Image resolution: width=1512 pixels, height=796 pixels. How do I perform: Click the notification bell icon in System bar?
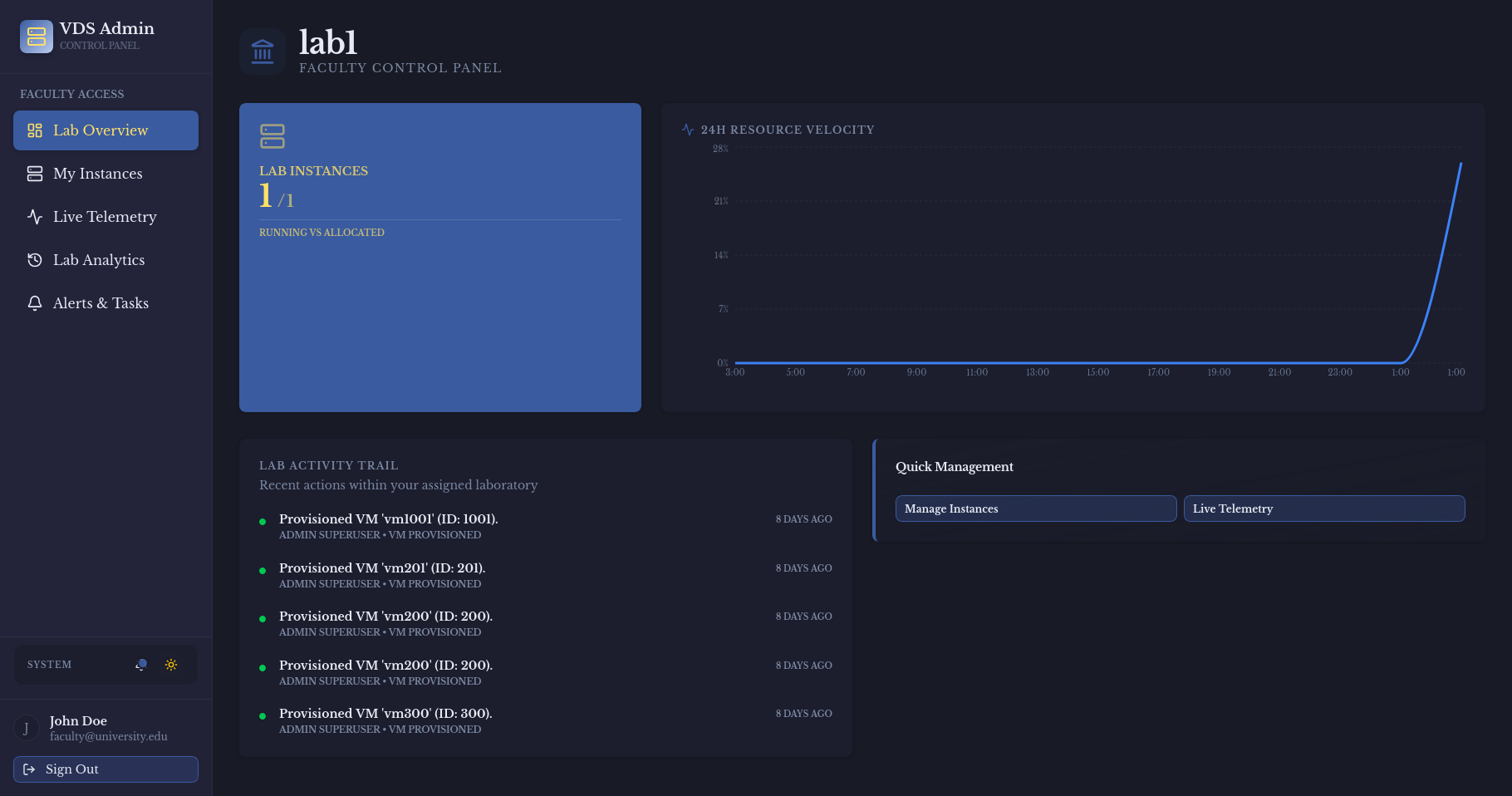(x=141, y=665)
